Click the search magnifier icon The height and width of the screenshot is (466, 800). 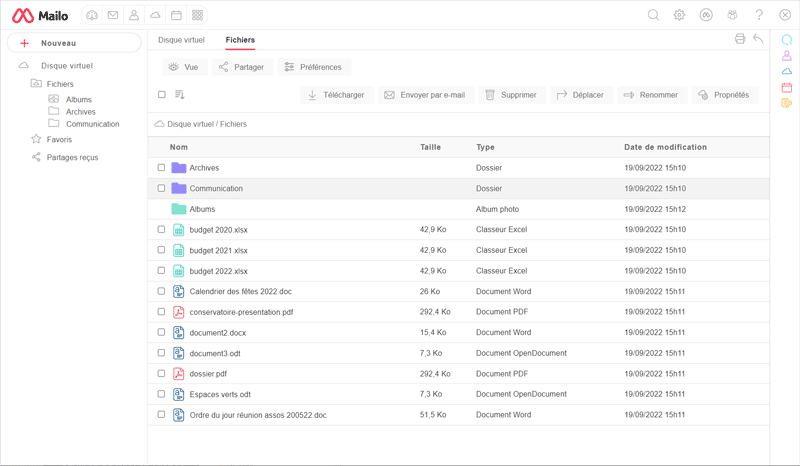pyautogui.click(x=653, y=15)
